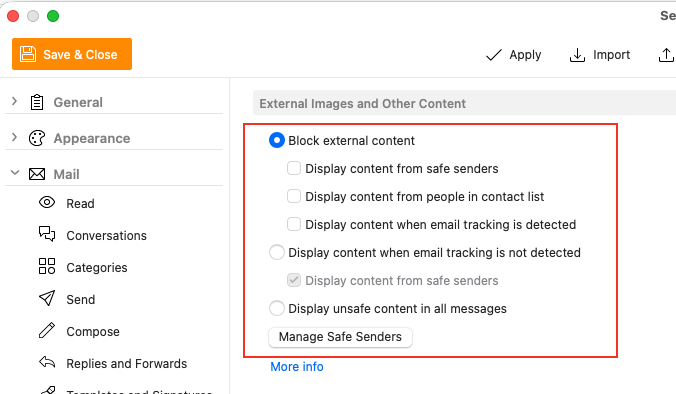Click External Images and Other Content header

(363, 103)
